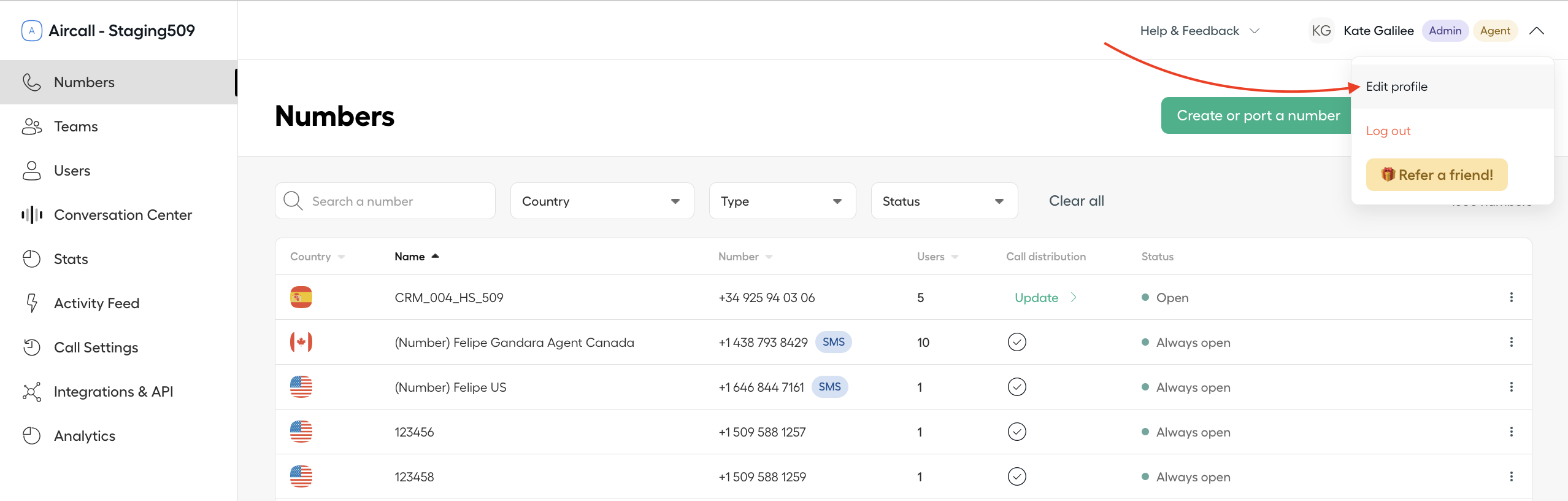The image size is (1568, 501).
Task: Click call distribution checkmark for (Number) Felipe US
Action: click(x=1017, y=387)
